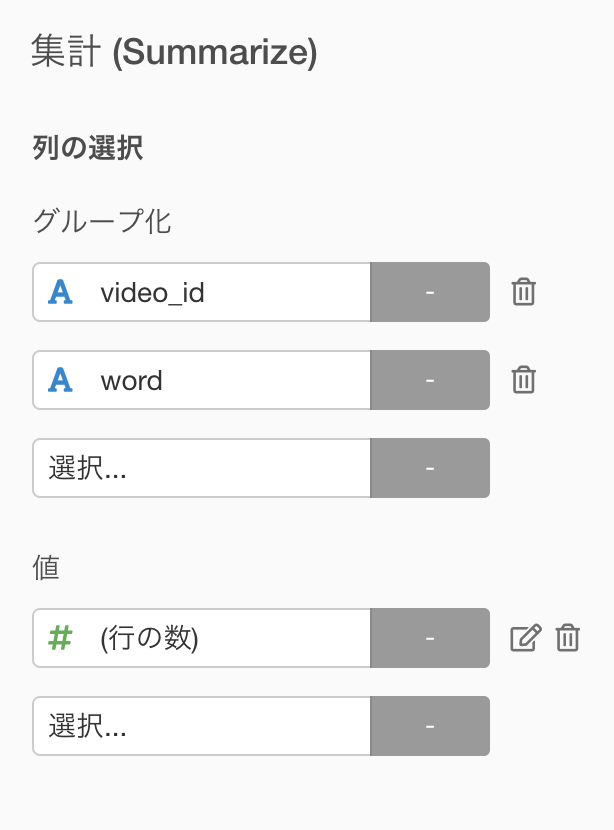Click the blue A type icon beside word

tap(60, 380)
